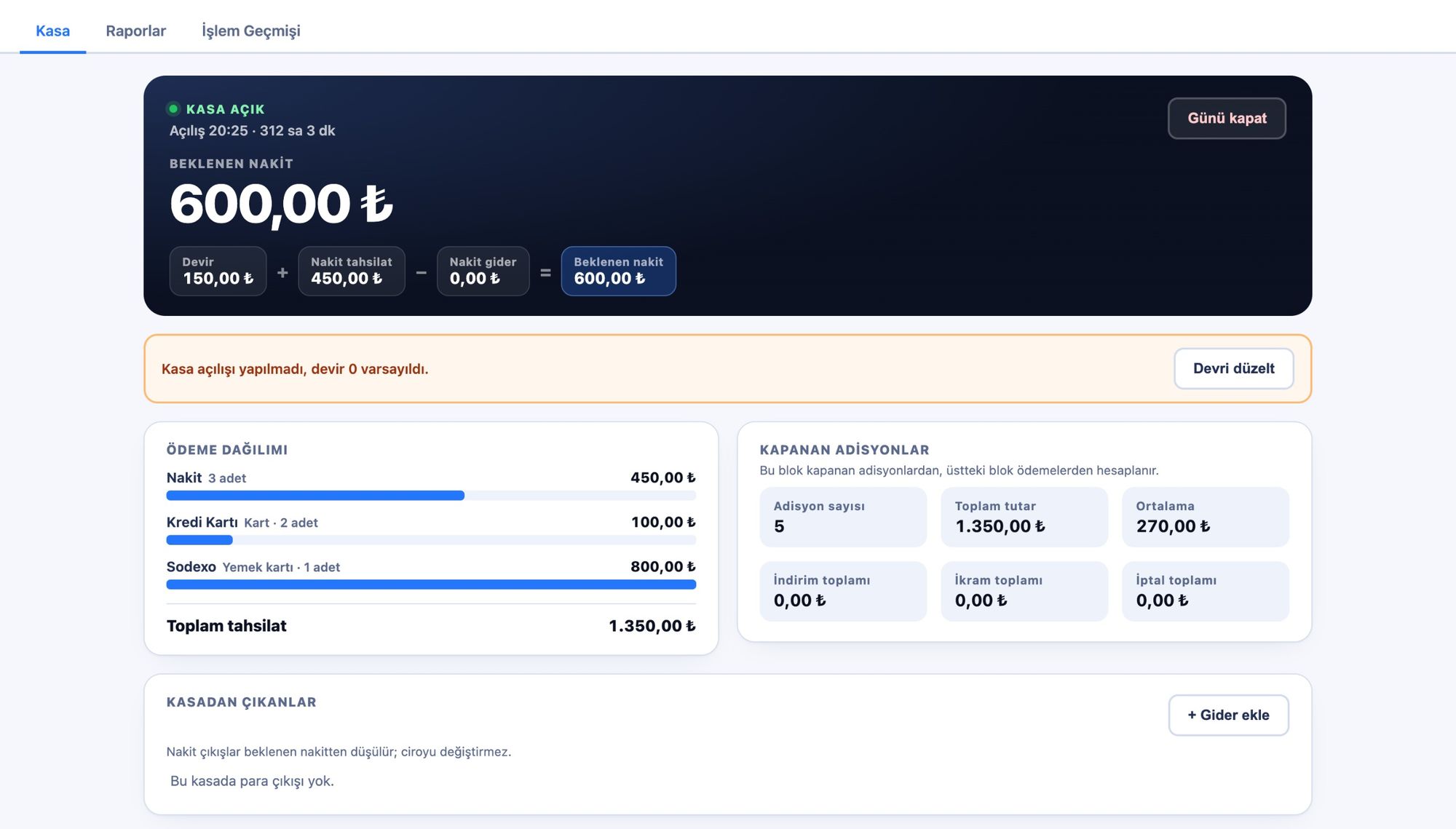This screenshot has height=829, width=1456.
Task: Click the Adisyon sayısı 5 card
Action: (843, 517)
